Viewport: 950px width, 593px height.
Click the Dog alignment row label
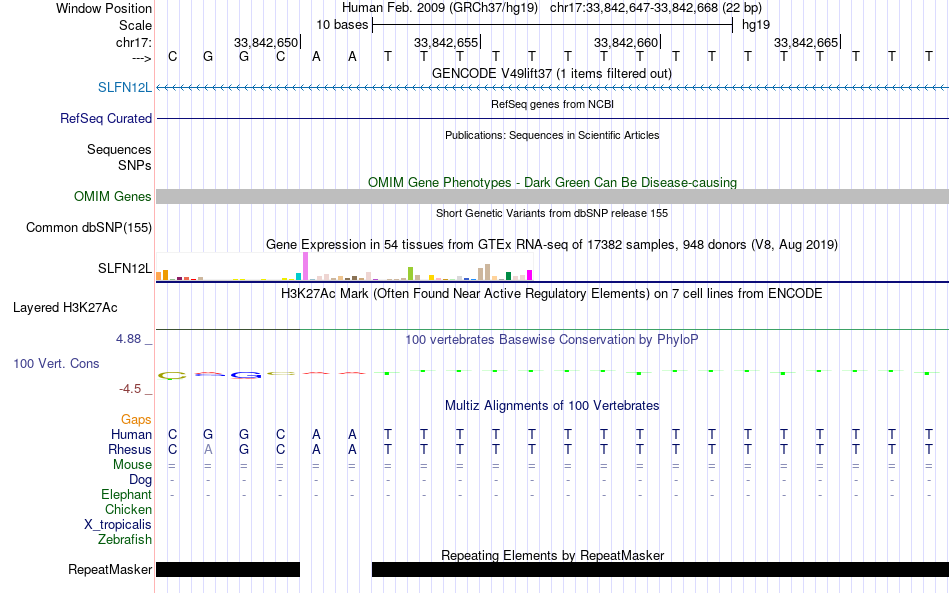(x=140, y=480)
